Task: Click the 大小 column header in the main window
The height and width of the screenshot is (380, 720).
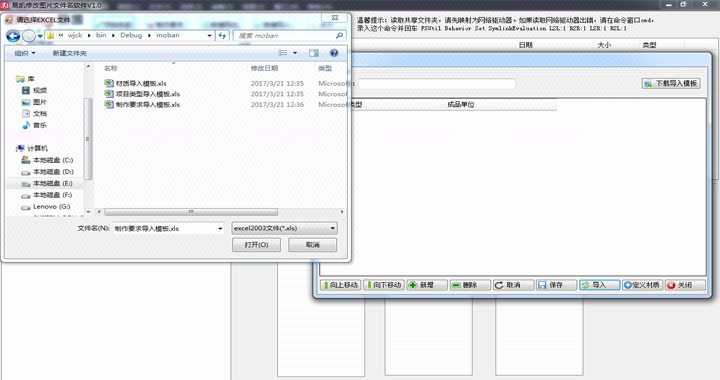Action: tap(604, 45)
